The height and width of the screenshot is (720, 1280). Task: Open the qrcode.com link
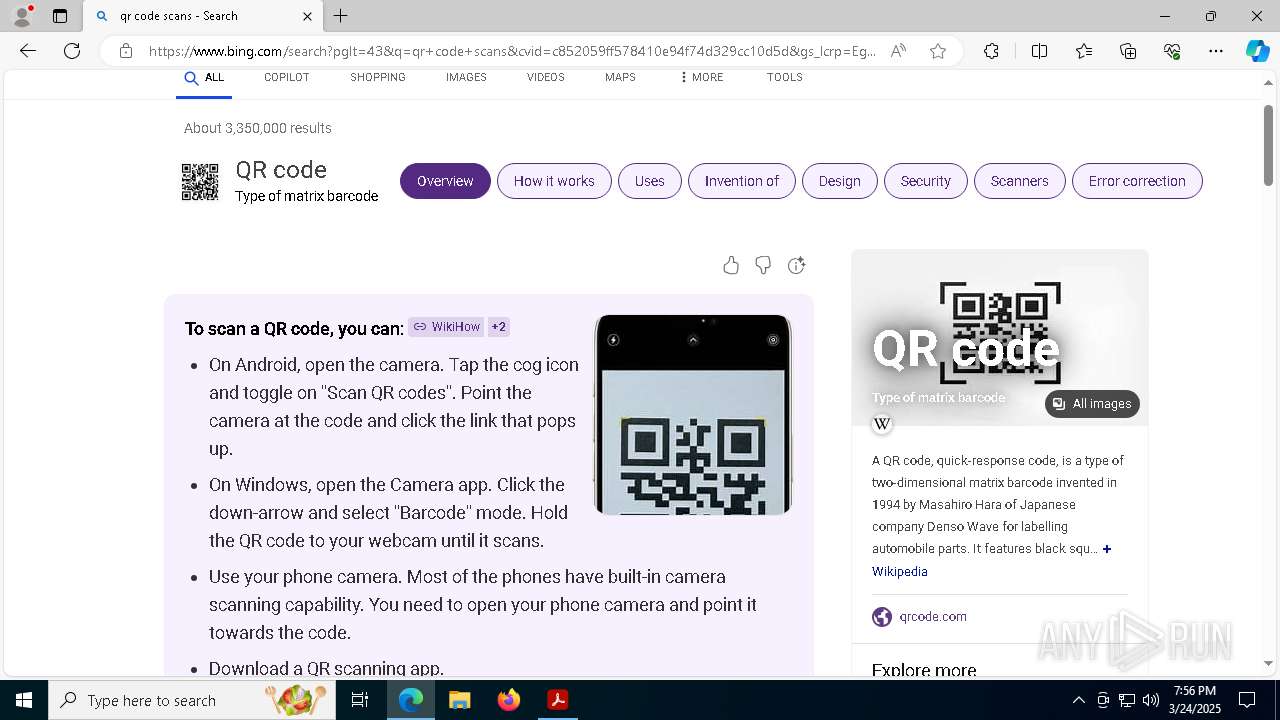click(x=933, y=617)
